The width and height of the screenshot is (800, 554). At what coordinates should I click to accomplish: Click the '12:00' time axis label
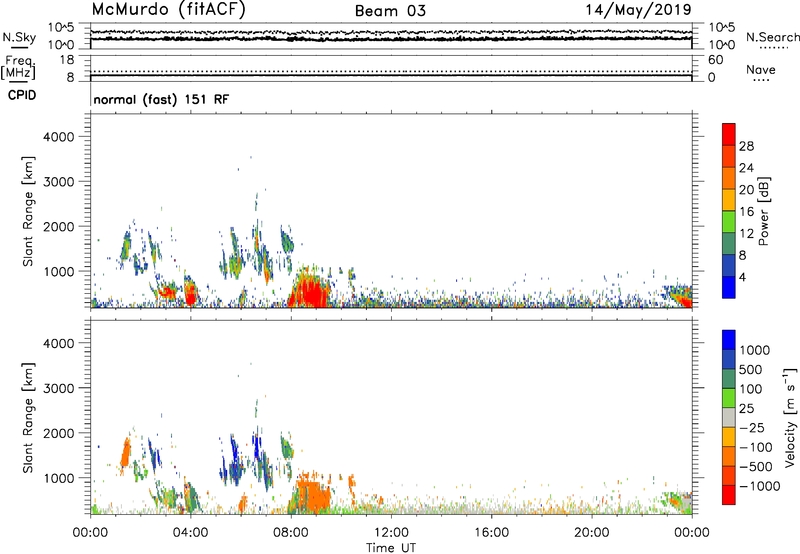[391, 533]
